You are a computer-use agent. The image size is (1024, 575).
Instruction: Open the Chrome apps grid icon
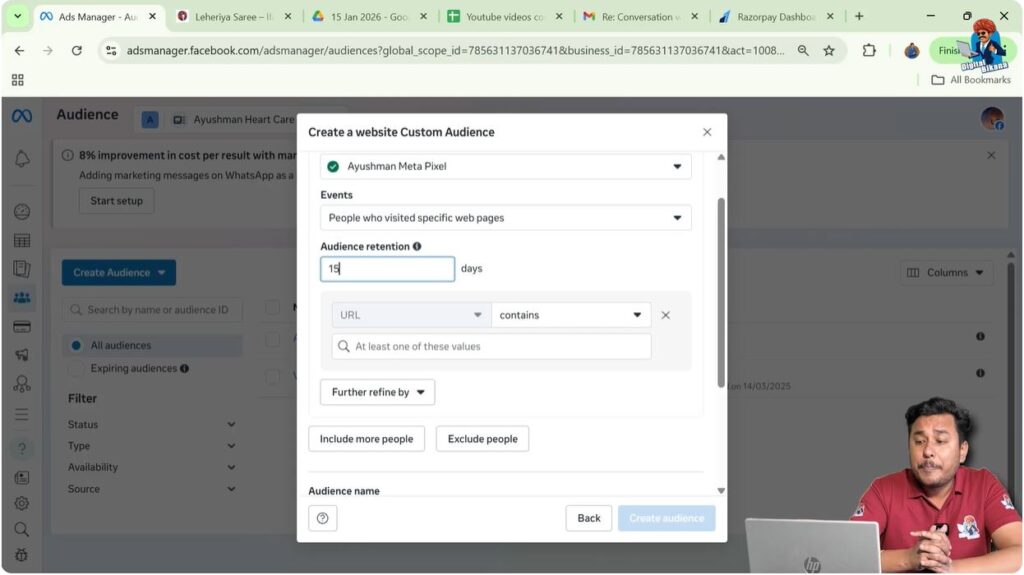[18, 80]
